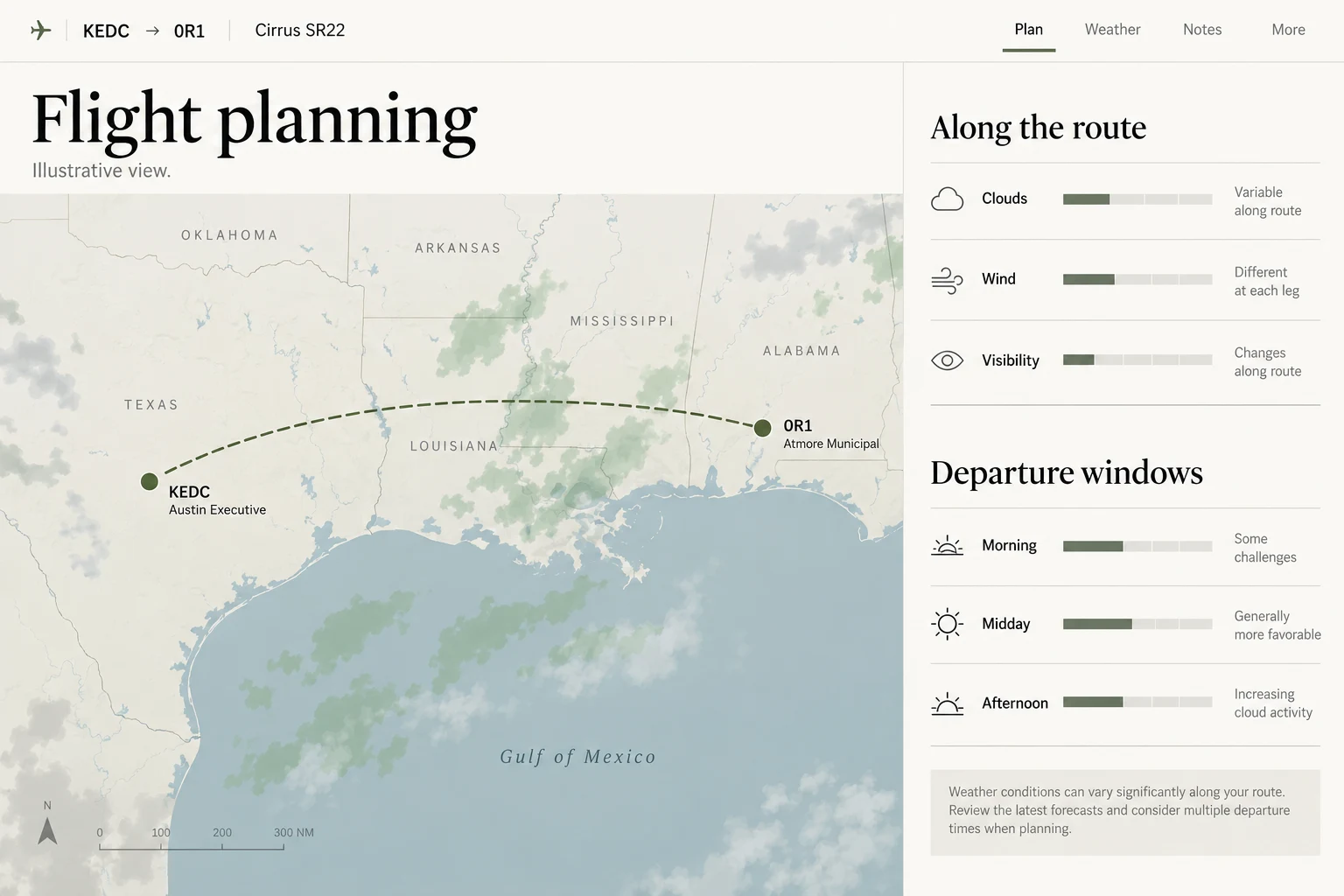
Task: Click the Gulf of Mexico map label
Action: (x=577, y=757)
